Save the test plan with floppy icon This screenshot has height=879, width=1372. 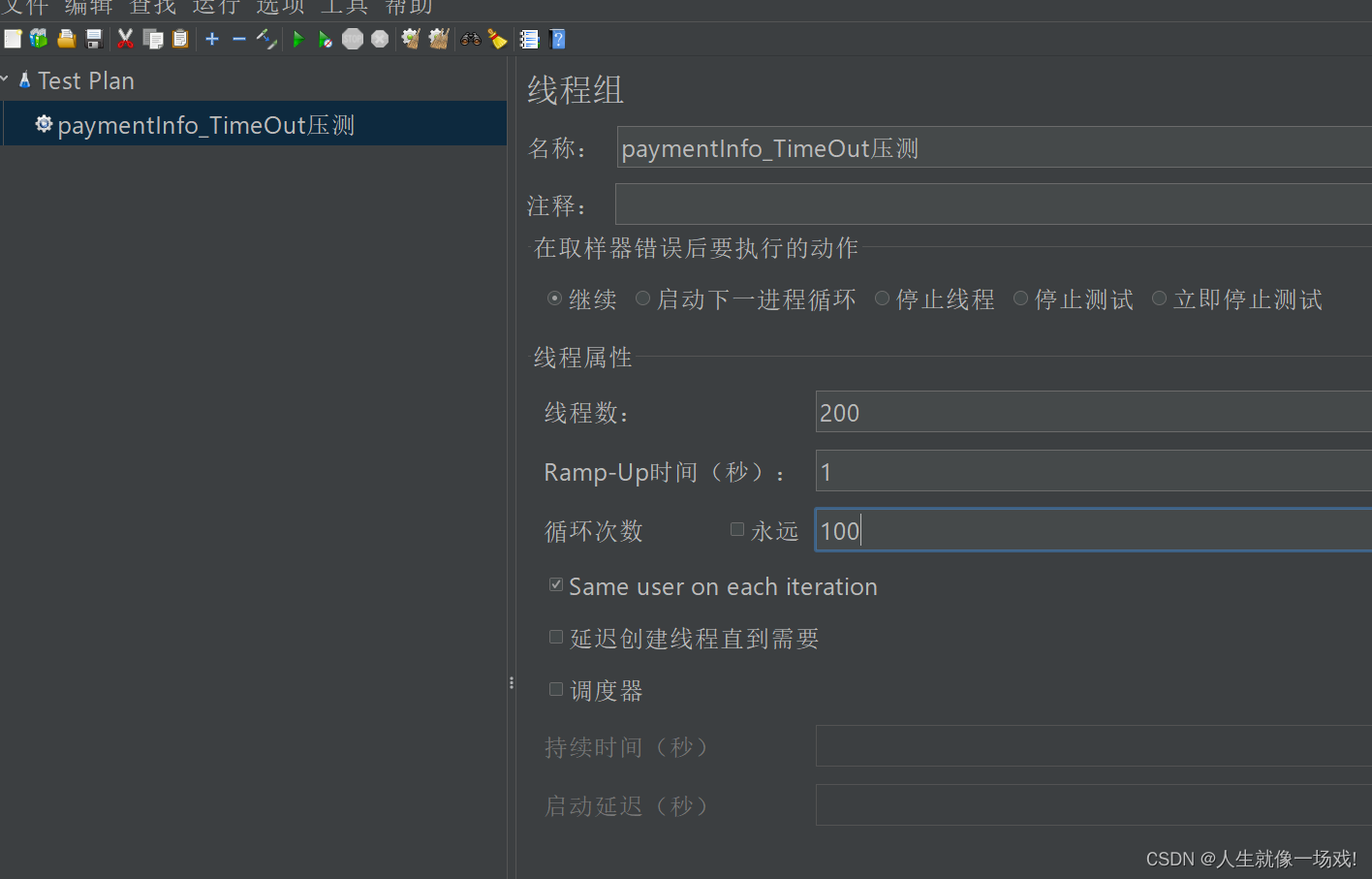coord(94,39)
